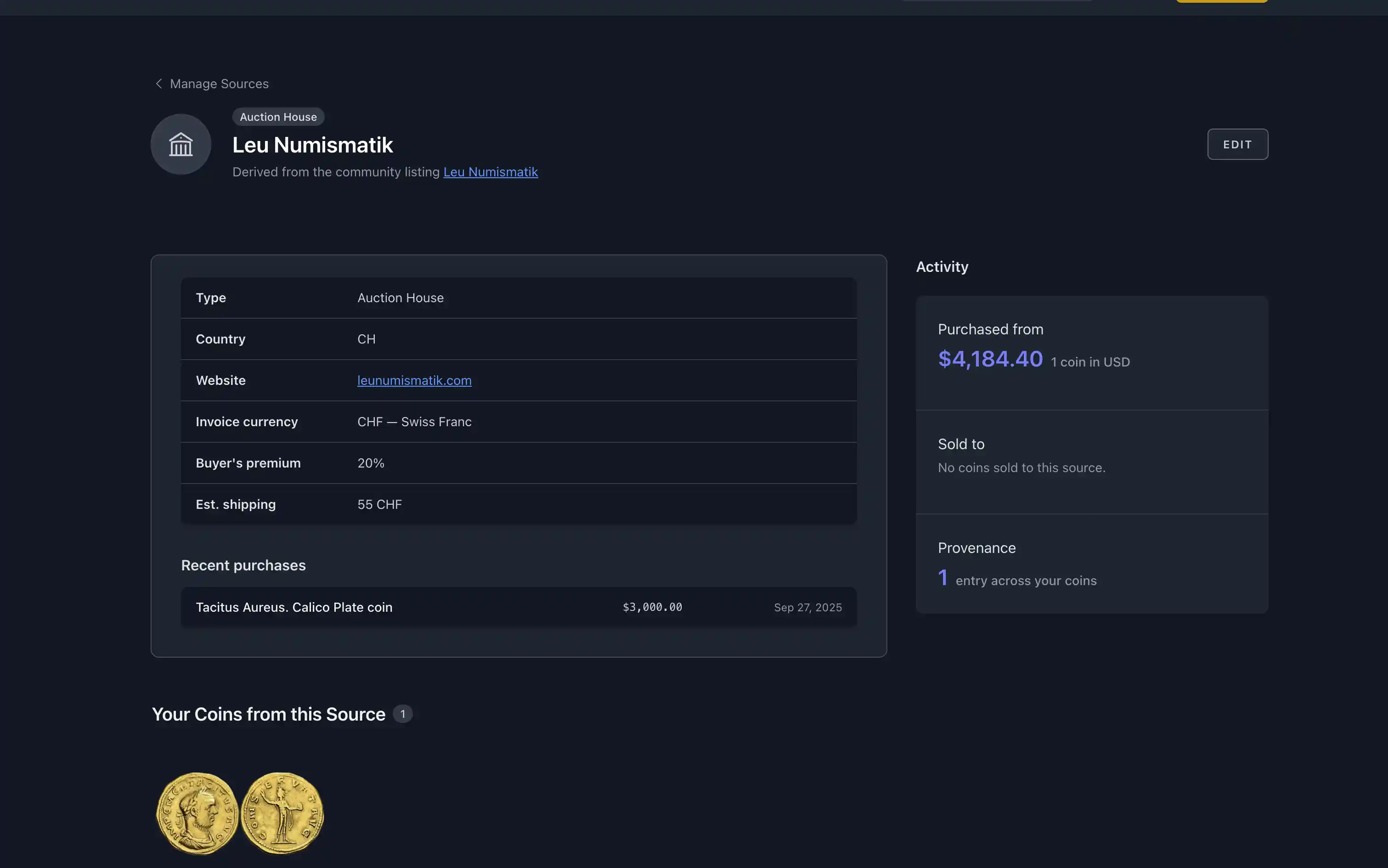Click the $4,184.40 purchased amount
Viewport: 1388px width, 868px height.
(990, 359)
